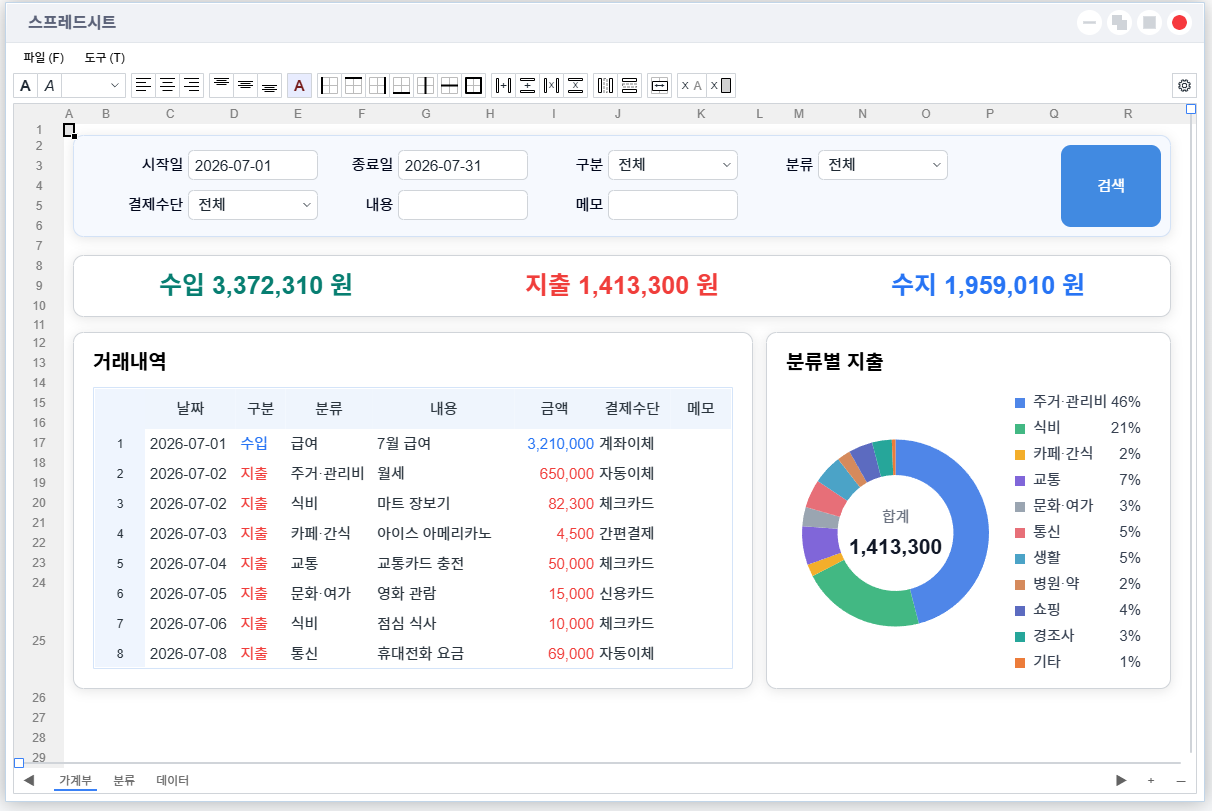Click the 신용카드 payment cell

click(x=627, y=593)
